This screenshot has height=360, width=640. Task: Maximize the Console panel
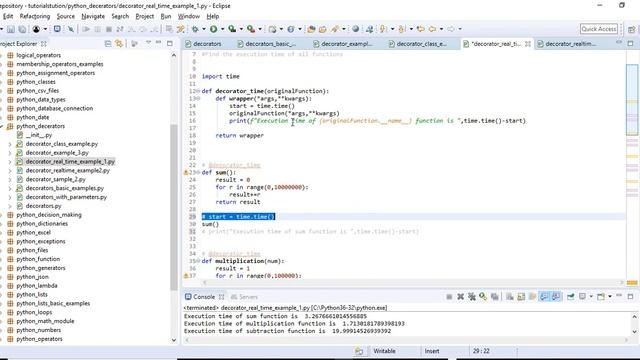point(630,297)
